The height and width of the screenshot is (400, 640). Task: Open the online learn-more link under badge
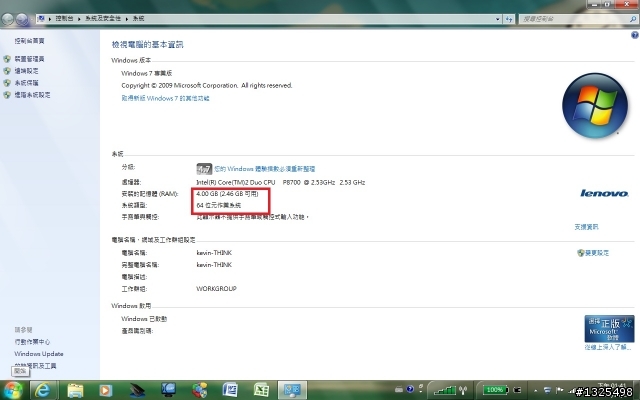[x=608, y=347]
